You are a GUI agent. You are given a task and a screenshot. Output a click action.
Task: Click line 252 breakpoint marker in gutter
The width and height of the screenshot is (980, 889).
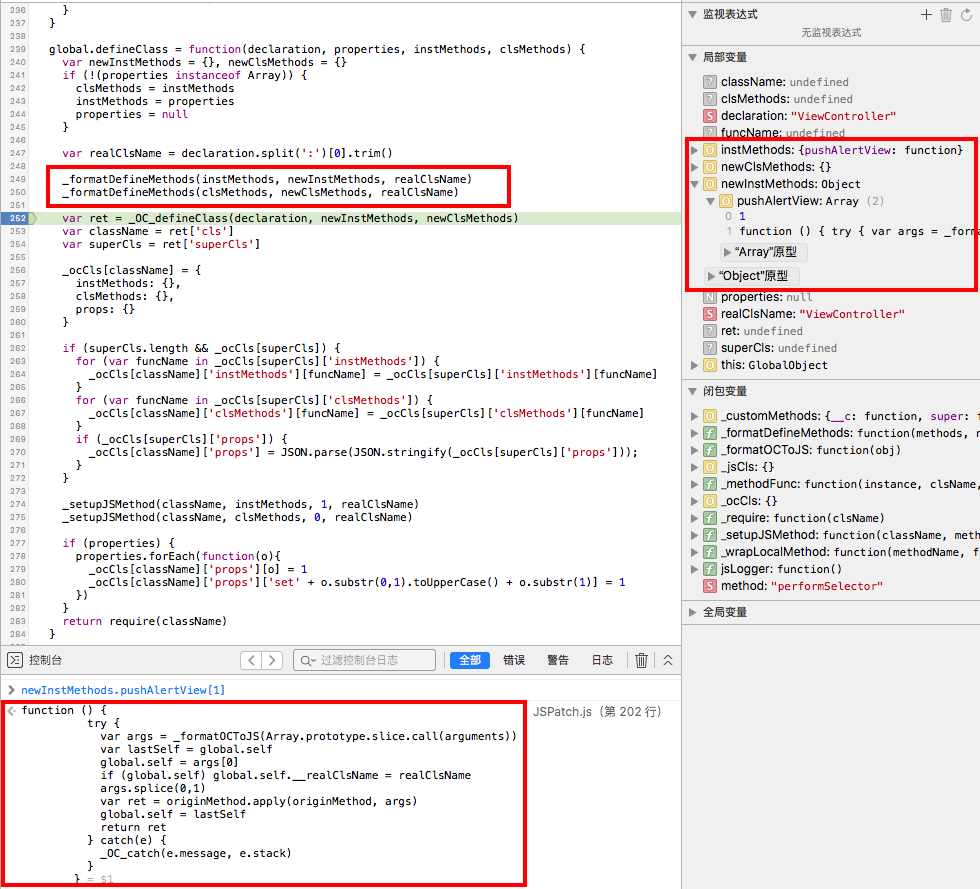coord(19,218)
